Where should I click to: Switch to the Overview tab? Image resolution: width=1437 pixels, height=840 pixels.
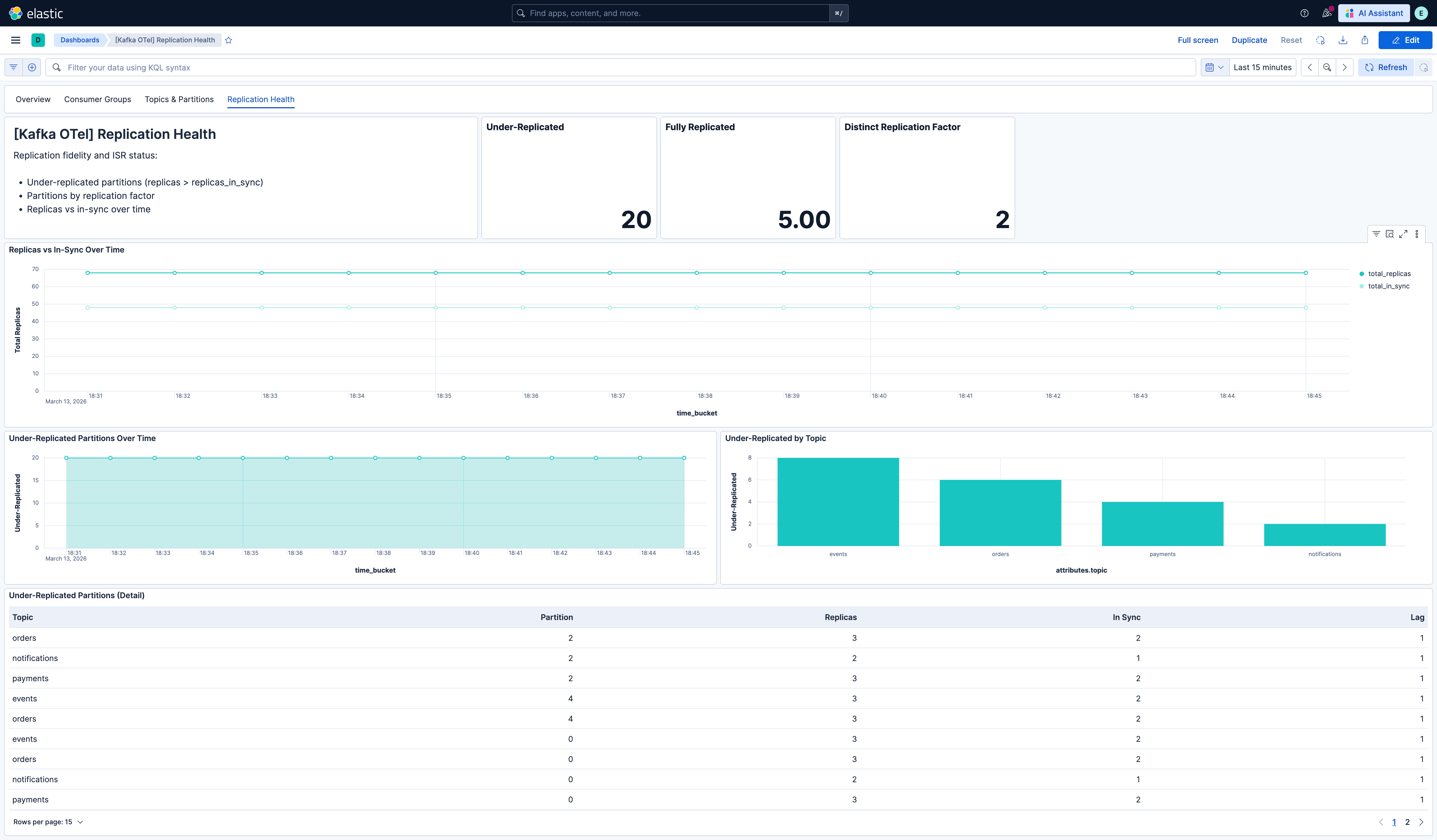pyautogui.click(x=33, y=99)
